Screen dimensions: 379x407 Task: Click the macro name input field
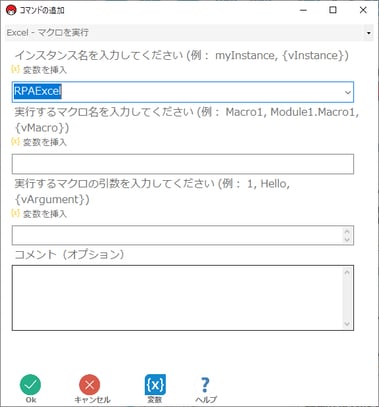pos(183,164)
